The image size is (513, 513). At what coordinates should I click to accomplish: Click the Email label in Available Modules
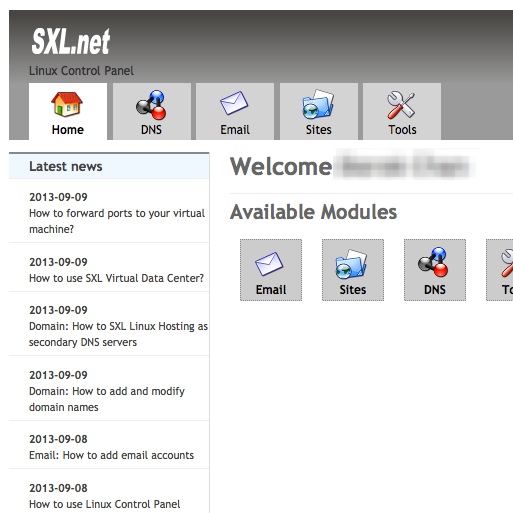[271, 290]
